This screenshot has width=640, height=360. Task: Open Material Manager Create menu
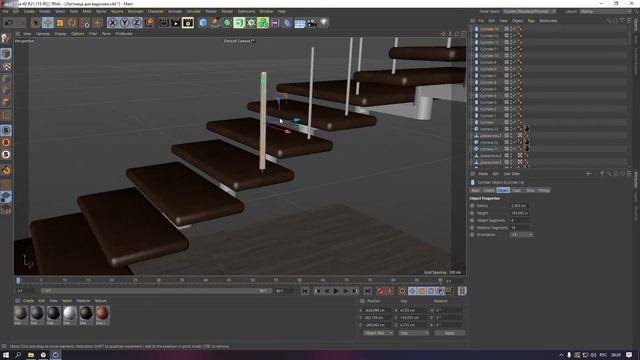coord(29,301)
